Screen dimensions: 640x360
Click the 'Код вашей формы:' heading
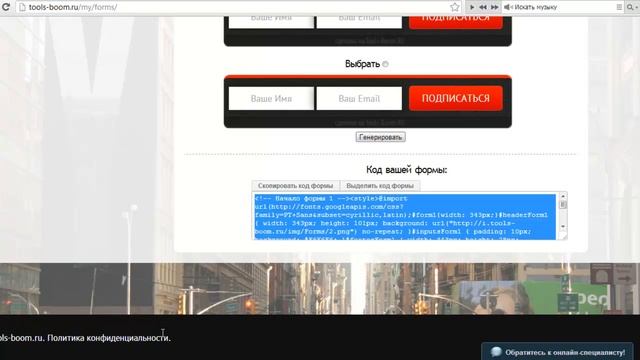pos(407,170)
